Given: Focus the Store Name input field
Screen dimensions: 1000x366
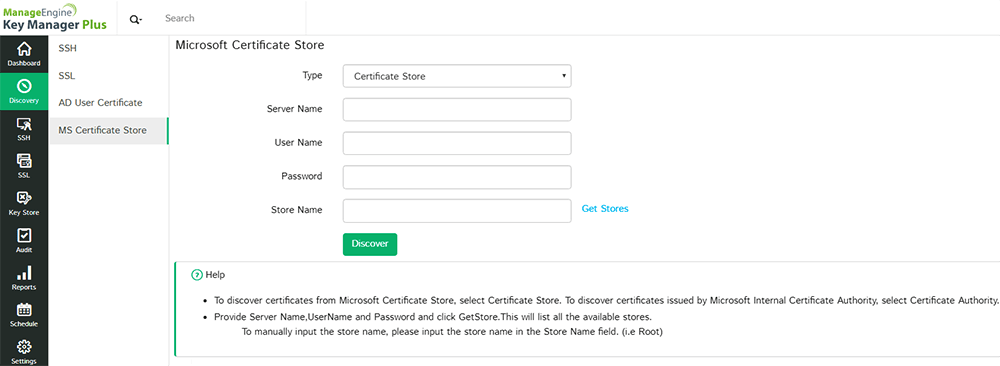Looking at the screenshot, I should (457, 211).
